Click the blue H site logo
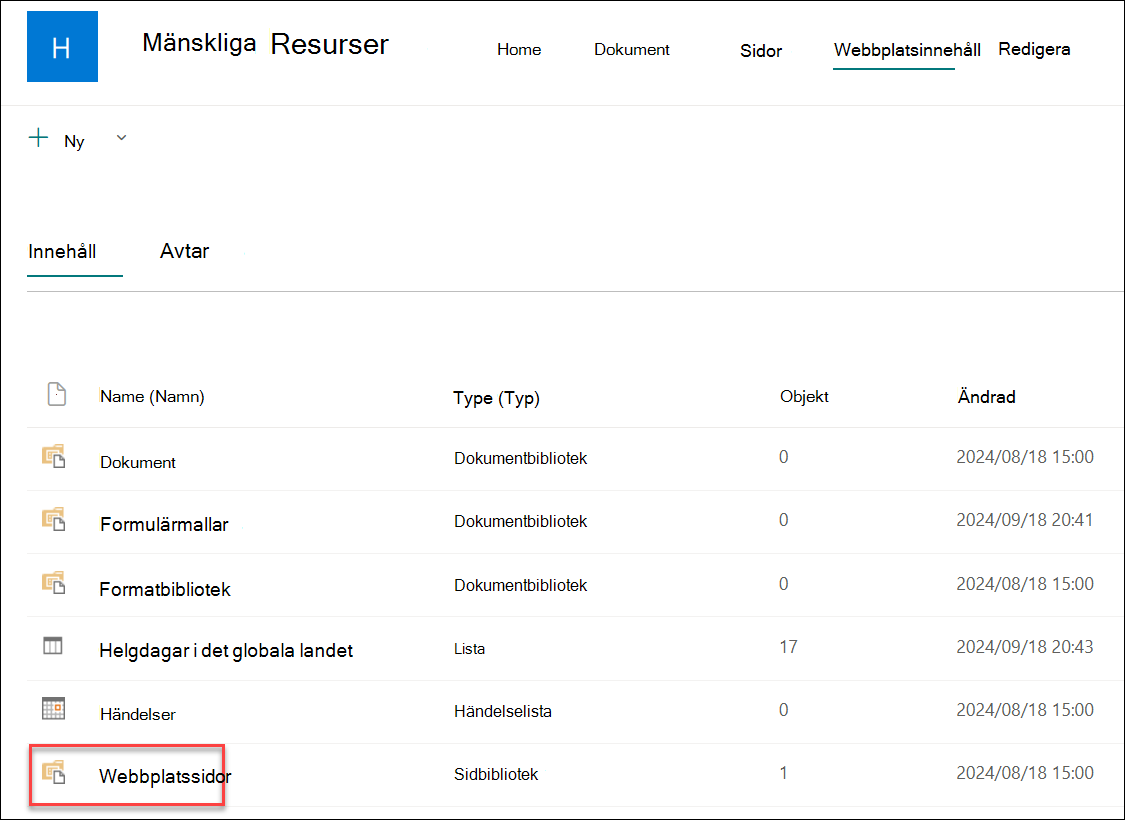Image resolution: width=1125 pixels, height=820 pixels. 62,47
